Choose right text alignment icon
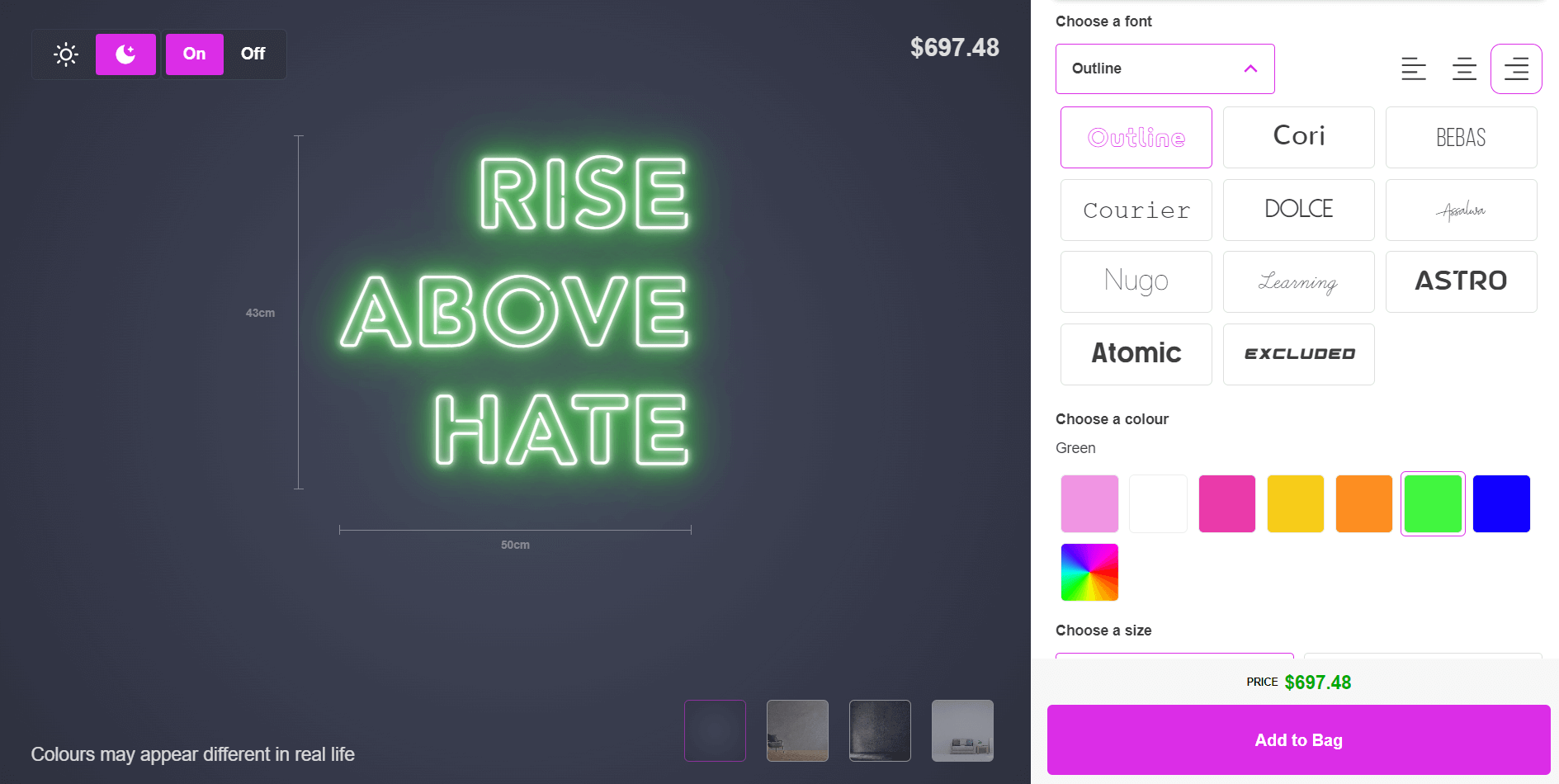This screenshot has height=784, width=1559. tap(1516, 69)
